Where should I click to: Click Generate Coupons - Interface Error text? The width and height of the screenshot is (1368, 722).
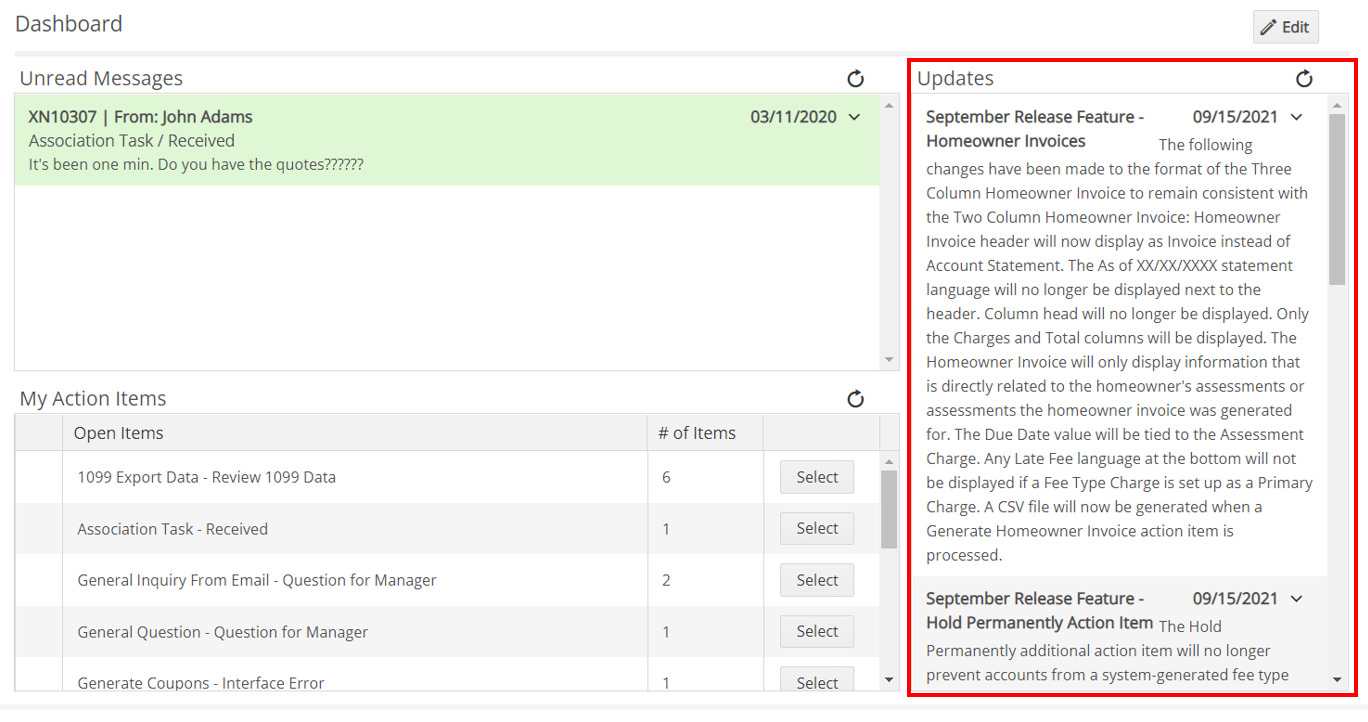coord(201,683)
